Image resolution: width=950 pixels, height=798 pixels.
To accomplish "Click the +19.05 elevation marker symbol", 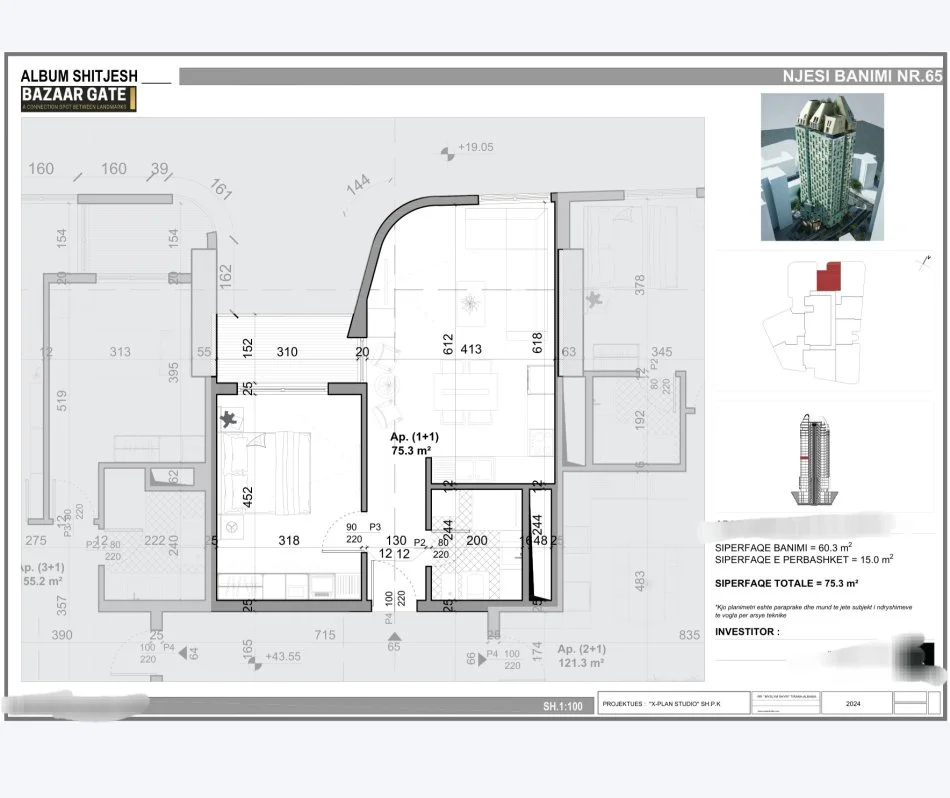I will (446, 151).
